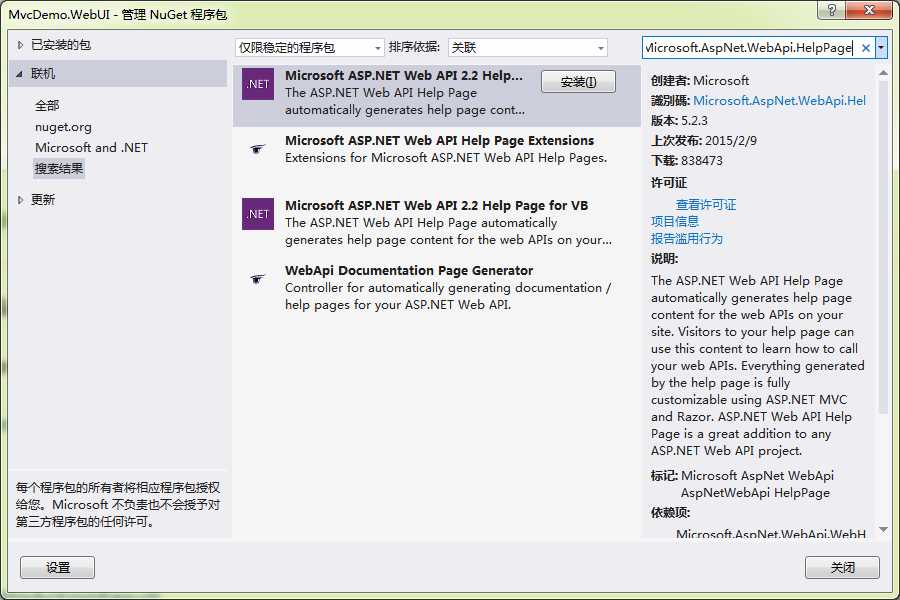Click the details pane scroll up arrow

883,73
